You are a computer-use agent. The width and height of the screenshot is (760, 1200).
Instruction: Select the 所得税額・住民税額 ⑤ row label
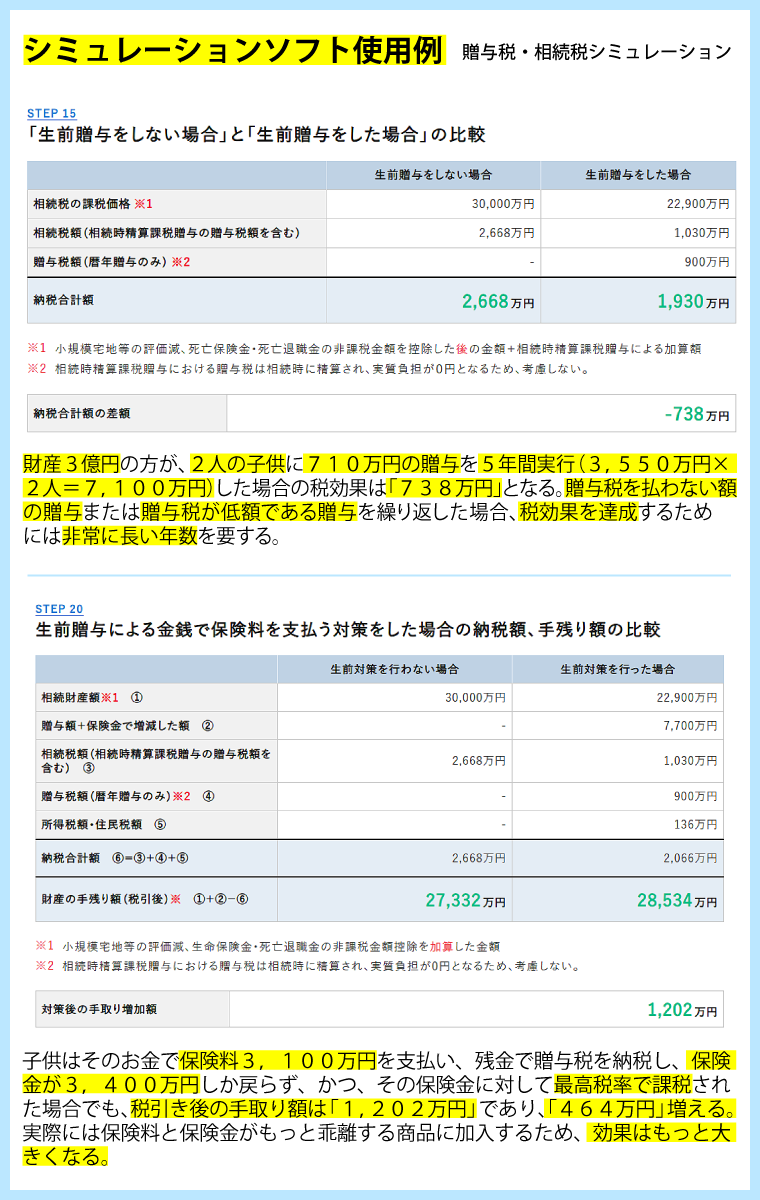(x=103, y=825)
